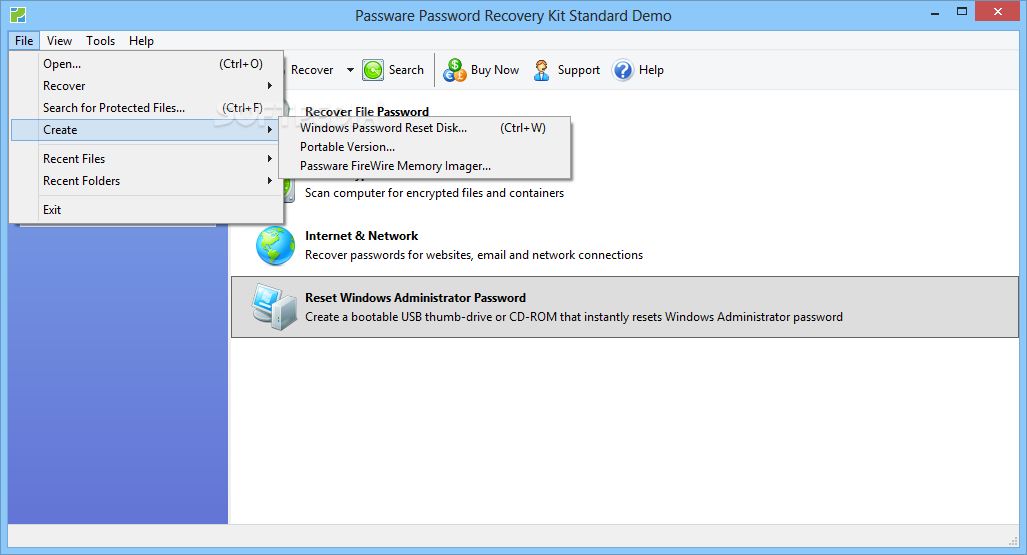Screen dimensions: 1027x555
Task: Open the Recent Folders submenu
Action: coord(147,181)
